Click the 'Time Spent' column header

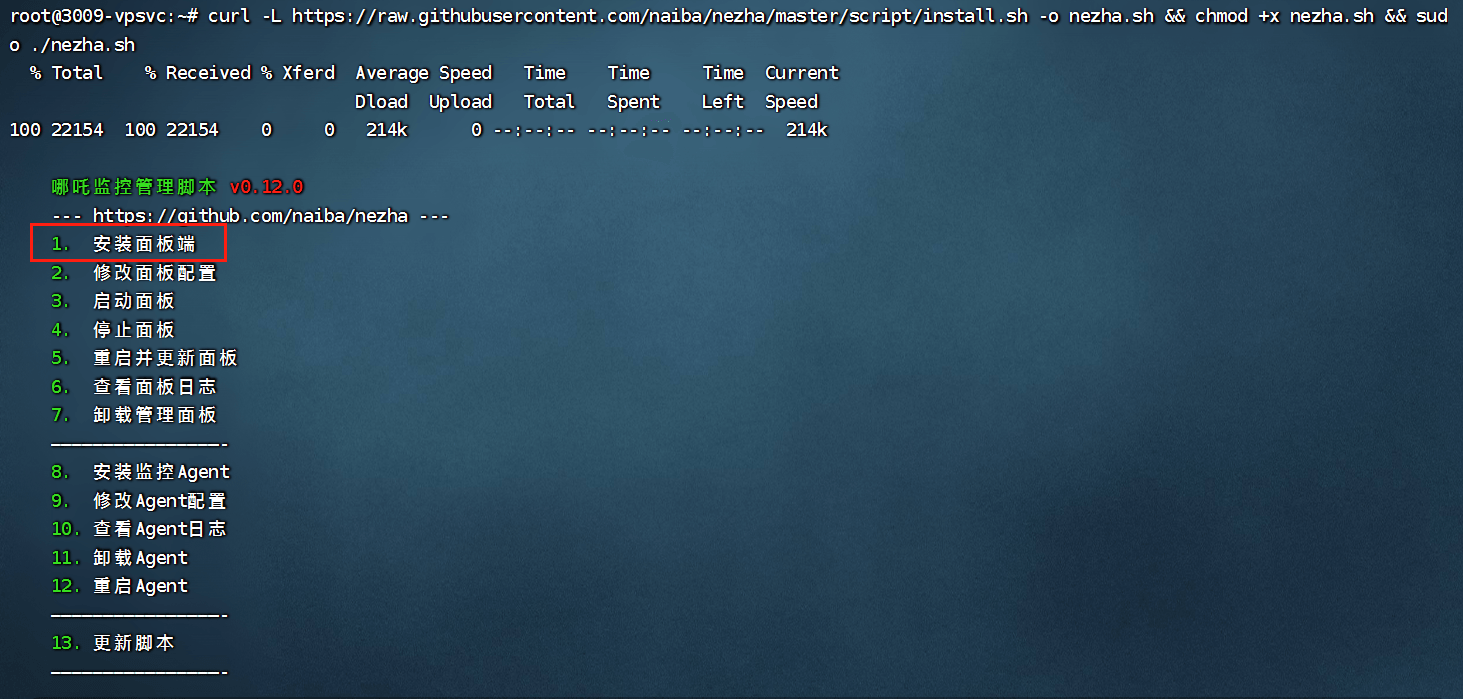633,87
